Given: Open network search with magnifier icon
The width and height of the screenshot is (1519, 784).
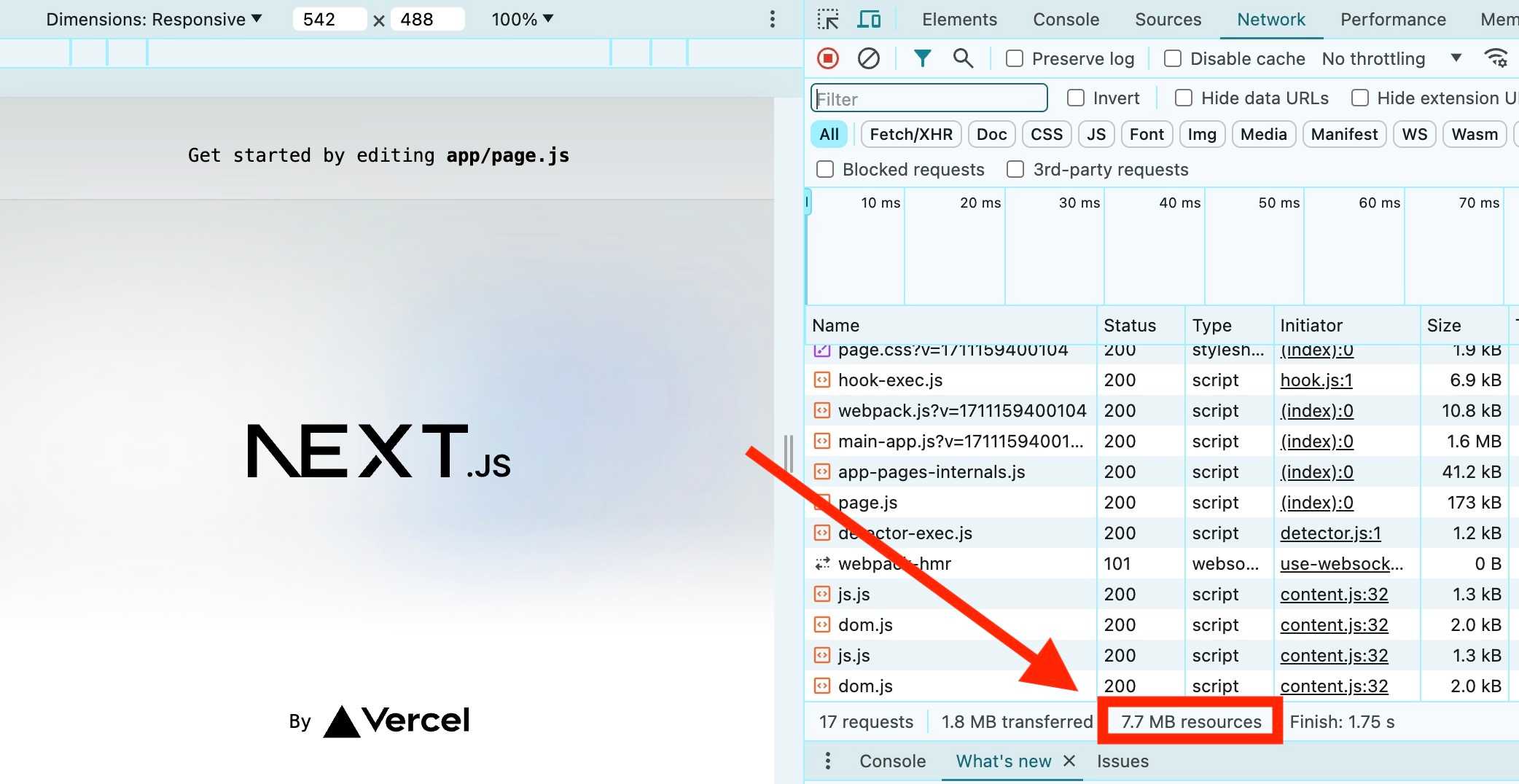Looking at the screenshot, I should coord(963,58).
